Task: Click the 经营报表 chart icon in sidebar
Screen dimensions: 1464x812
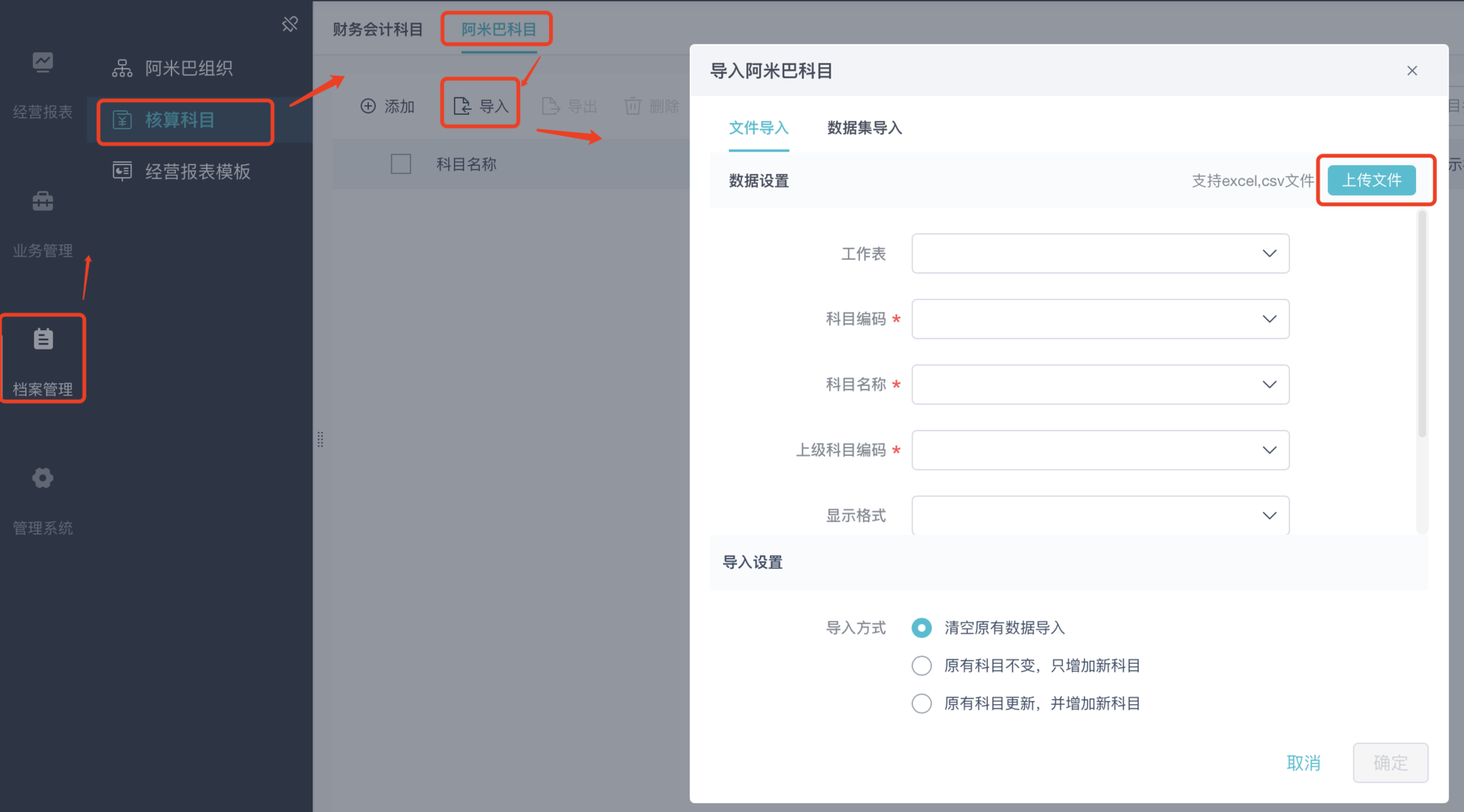Action: click(43, 63)
